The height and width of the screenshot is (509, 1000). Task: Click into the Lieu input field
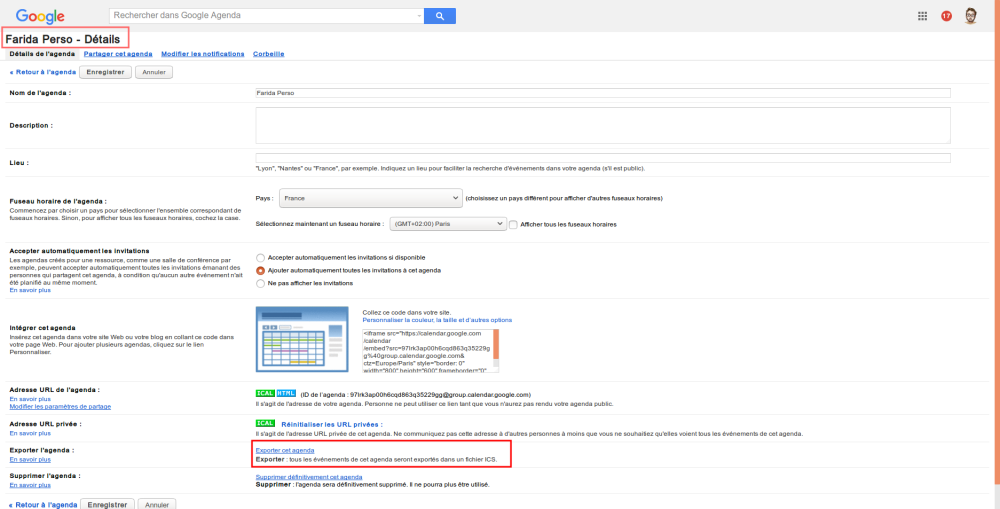(x=603, y=158)
